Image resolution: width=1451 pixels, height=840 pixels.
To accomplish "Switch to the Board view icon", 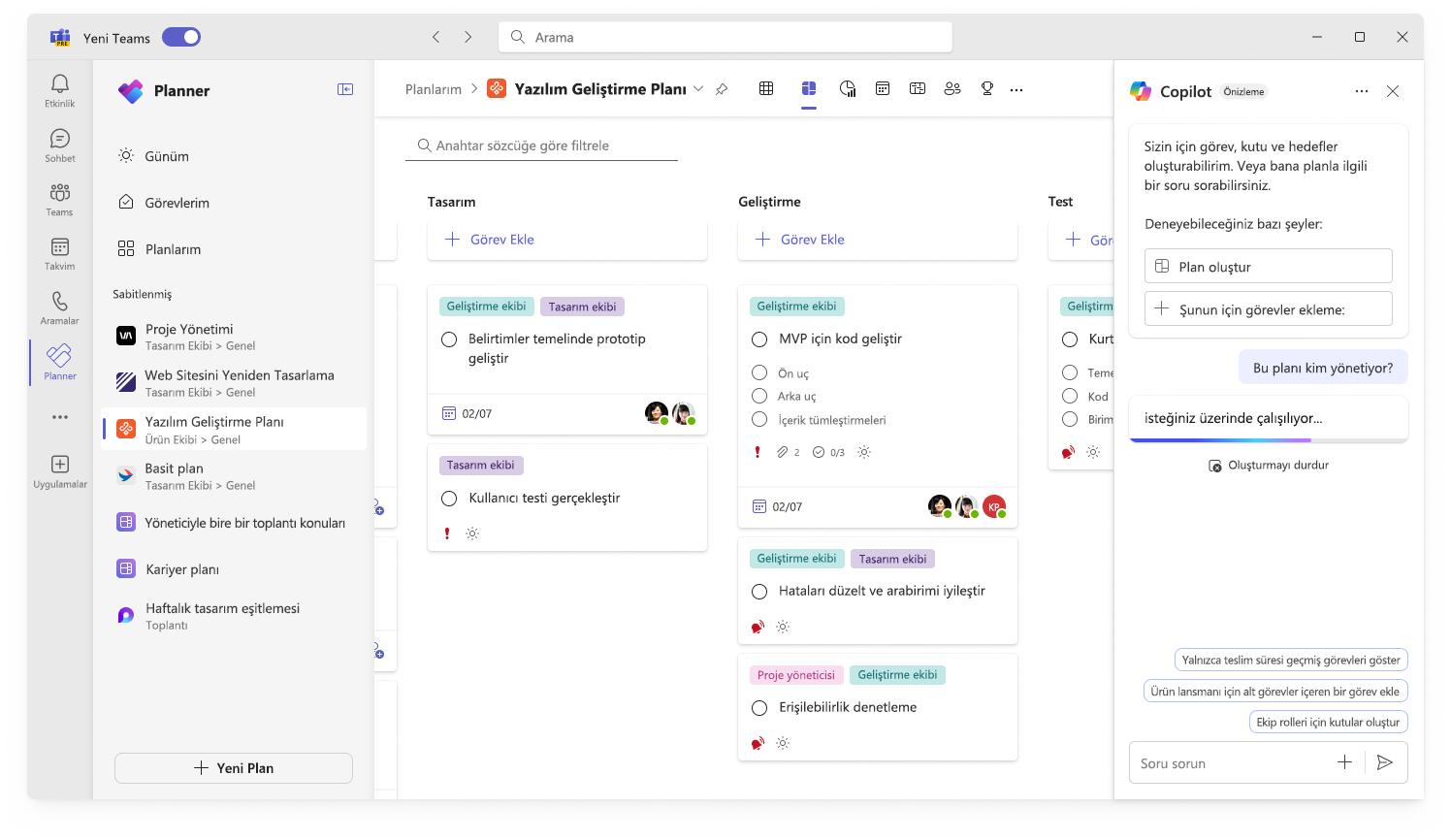I will (x=809, y=88).
